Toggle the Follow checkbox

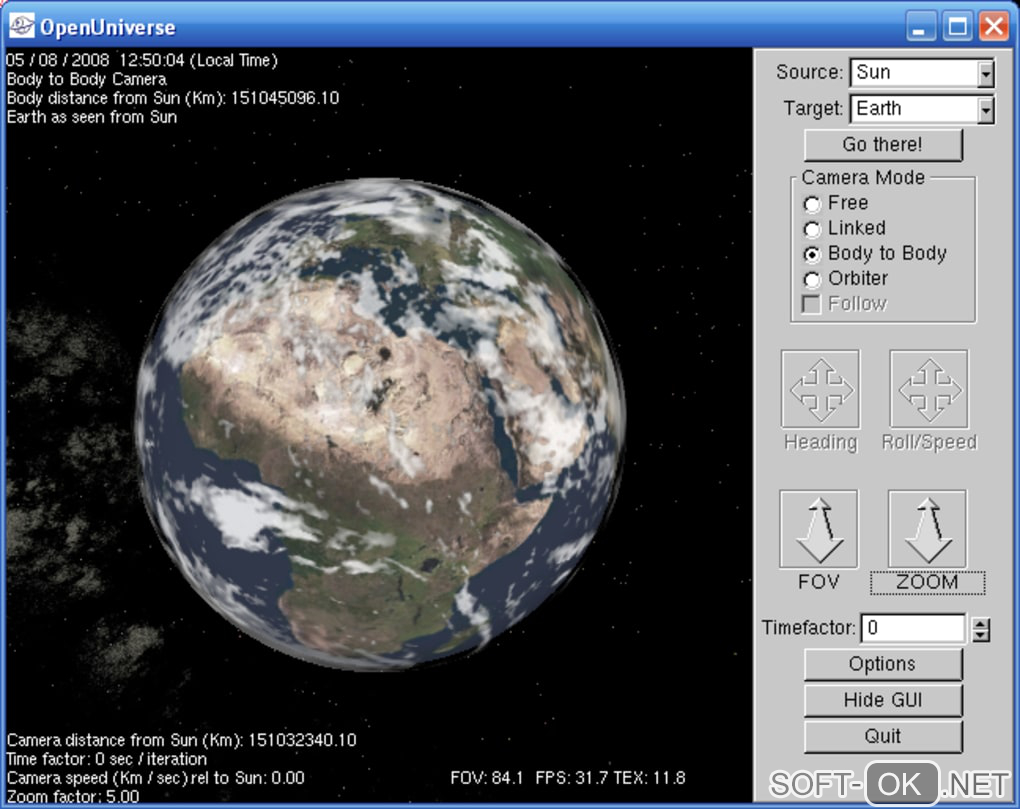[x=811, y=304]
